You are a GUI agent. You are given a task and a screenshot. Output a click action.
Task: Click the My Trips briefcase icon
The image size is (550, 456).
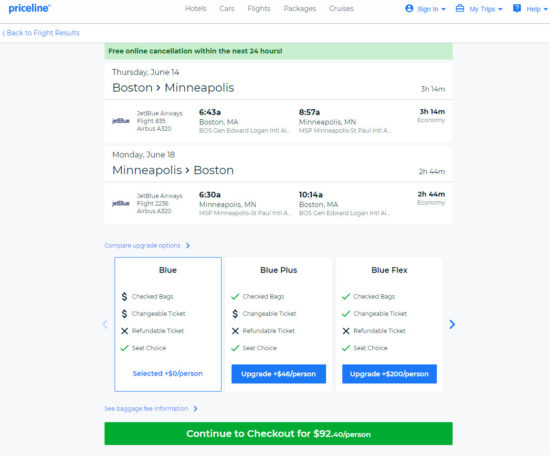460,8
